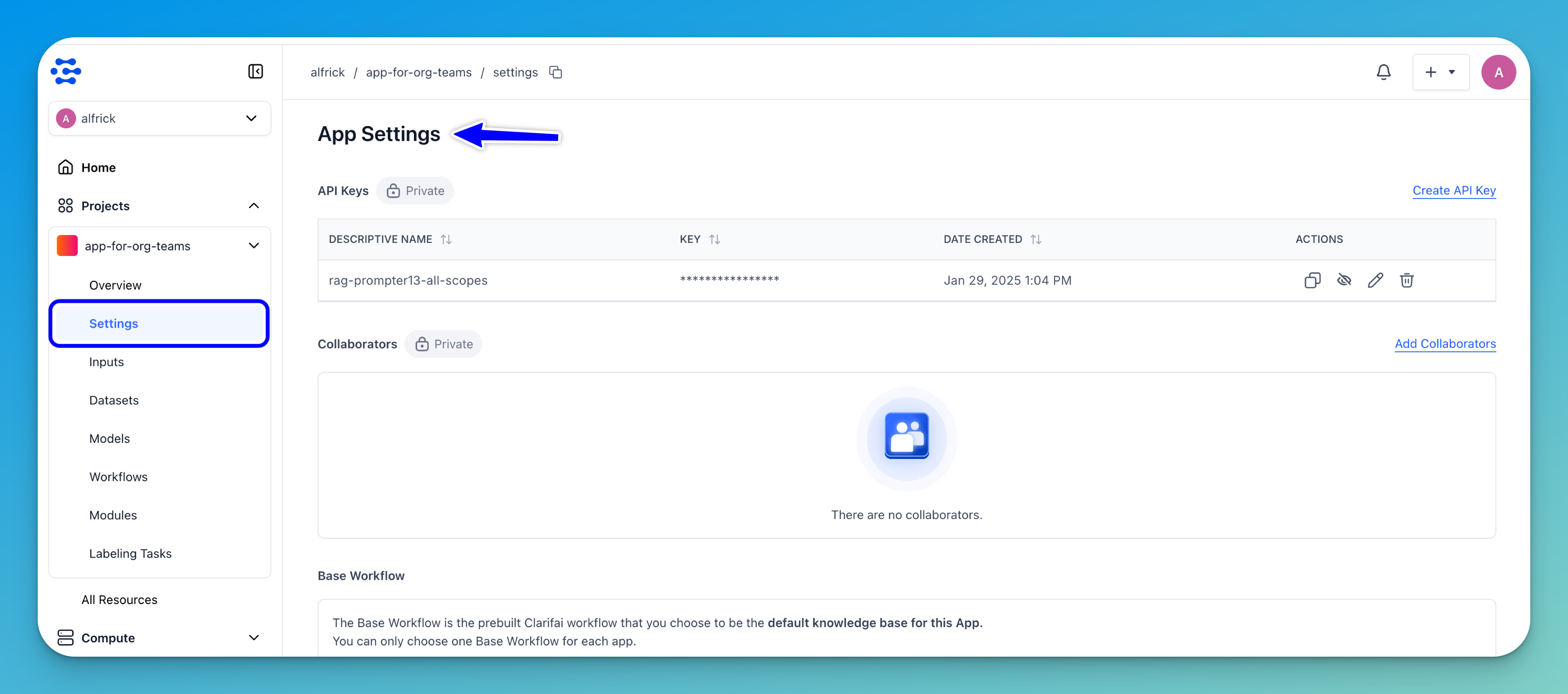Click the Base Workflow heading
The image size is (1568, 694).
click(361, 575)
